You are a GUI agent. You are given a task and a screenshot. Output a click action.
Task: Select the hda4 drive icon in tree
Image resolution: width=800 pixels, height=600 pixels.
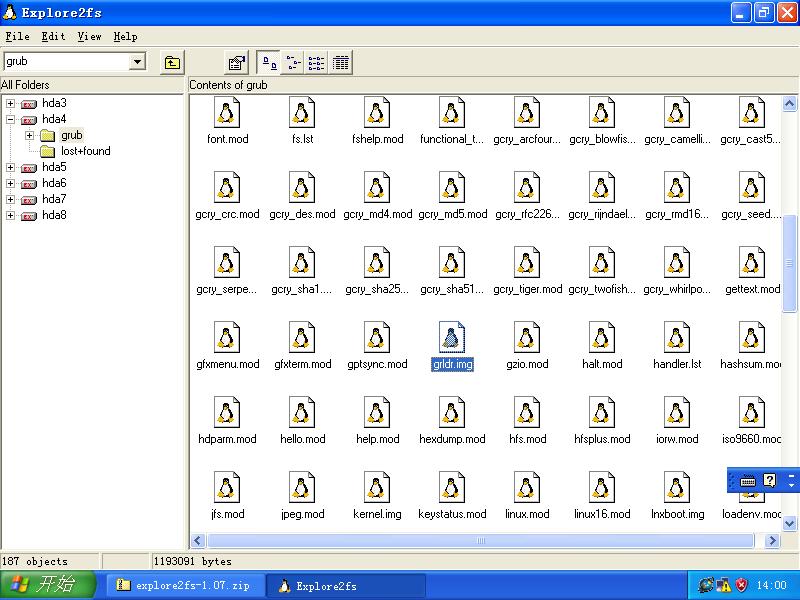pos(29,120)
